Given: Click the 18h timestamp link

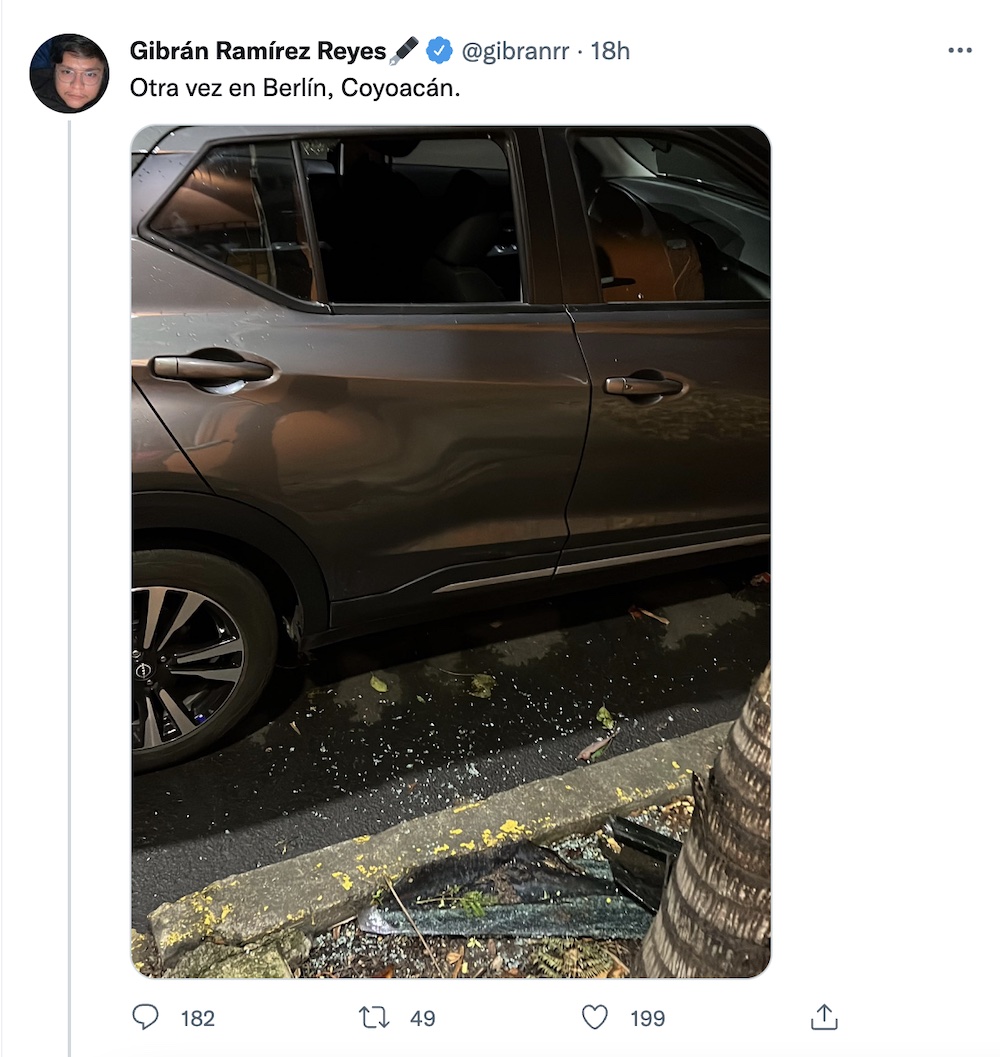Looking at the screenshot, I should (610, 51).
